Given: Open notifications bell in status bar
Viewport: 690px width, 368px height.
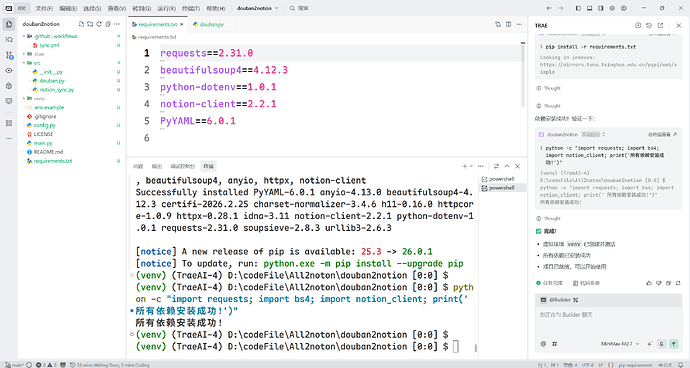Looking at the screenshot, I should pyautogui.click(x=681, y=365).
